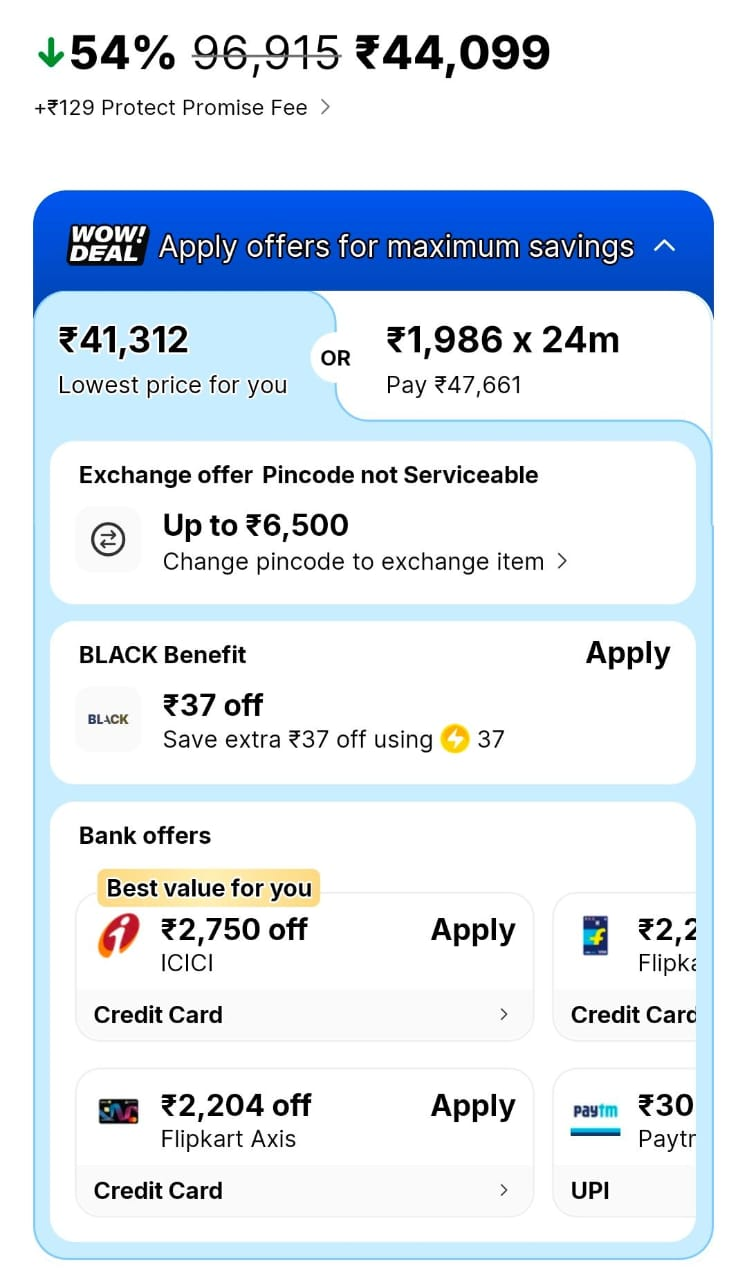Image resolution: width=747 pixels, height=1280 pixels.
Task: Click the Flipkart Axis card icon
Action: [x=119, y=1111]
